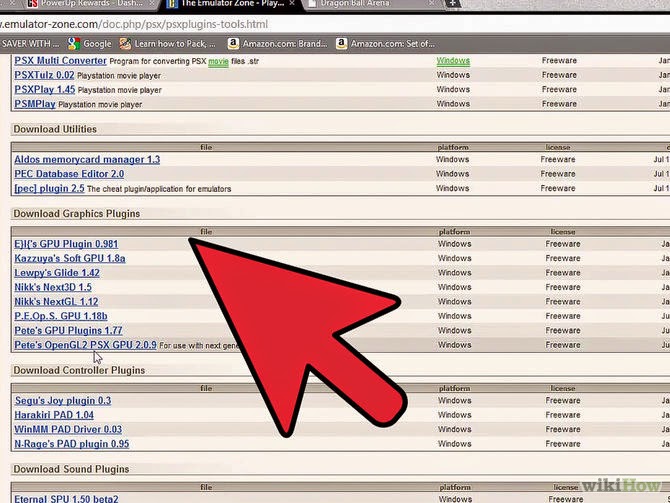This screenshot has height=503, width=670.
Task: Download Aldos memorycard manager 1.3
Action: pyautogui.click(x=87, y=159)
